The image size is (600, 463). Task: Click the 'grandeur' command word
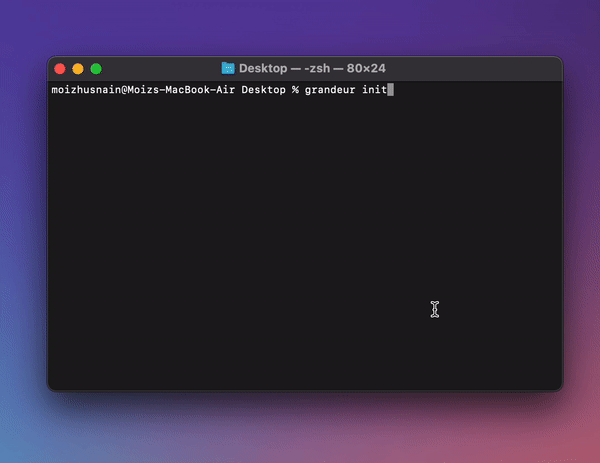[x=330, y=90]
